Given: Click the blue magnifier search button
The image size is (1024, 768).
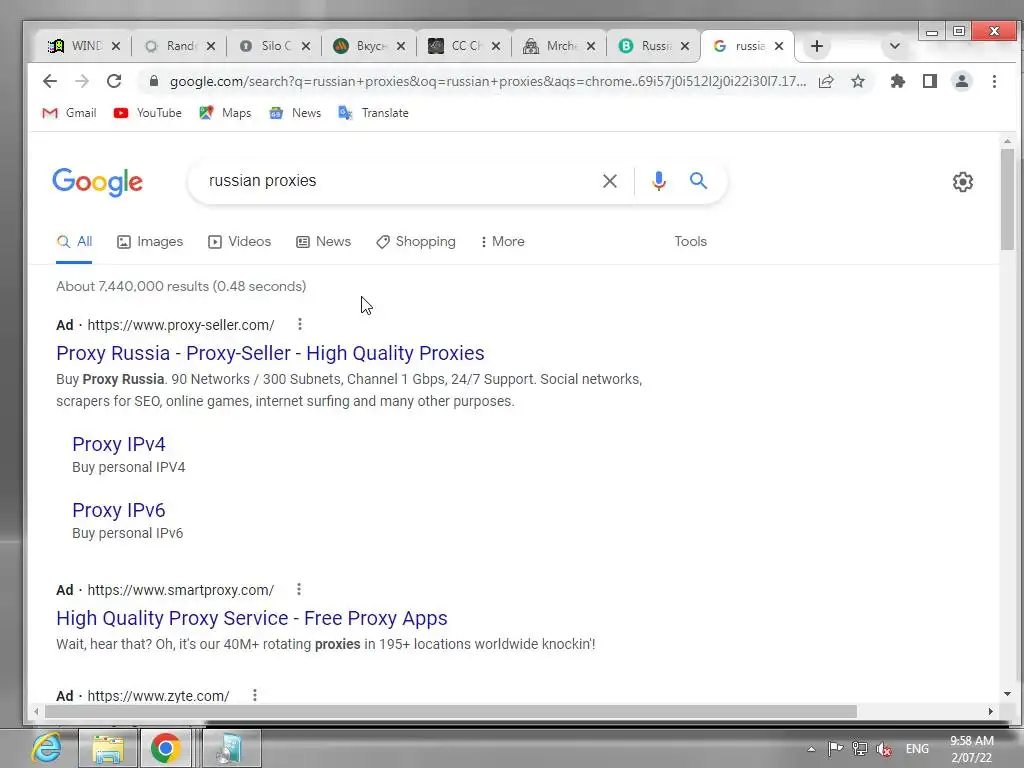Looking at the screenshot, I should pos(698,181).
